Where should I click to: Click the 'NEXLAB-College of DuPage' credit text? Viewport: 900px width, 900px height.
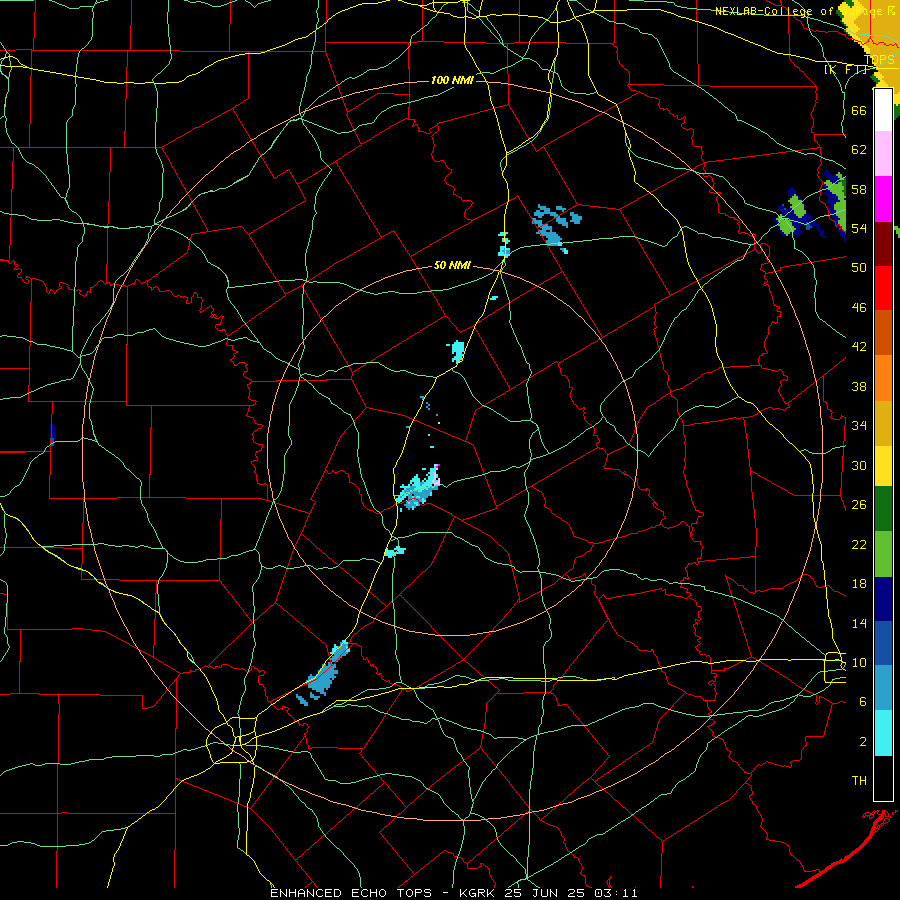coord(801,11)
